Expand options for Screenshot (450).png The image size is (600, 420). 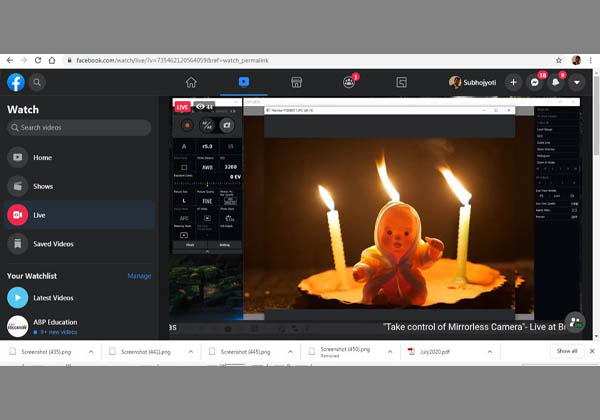click(x=390, y=352)
